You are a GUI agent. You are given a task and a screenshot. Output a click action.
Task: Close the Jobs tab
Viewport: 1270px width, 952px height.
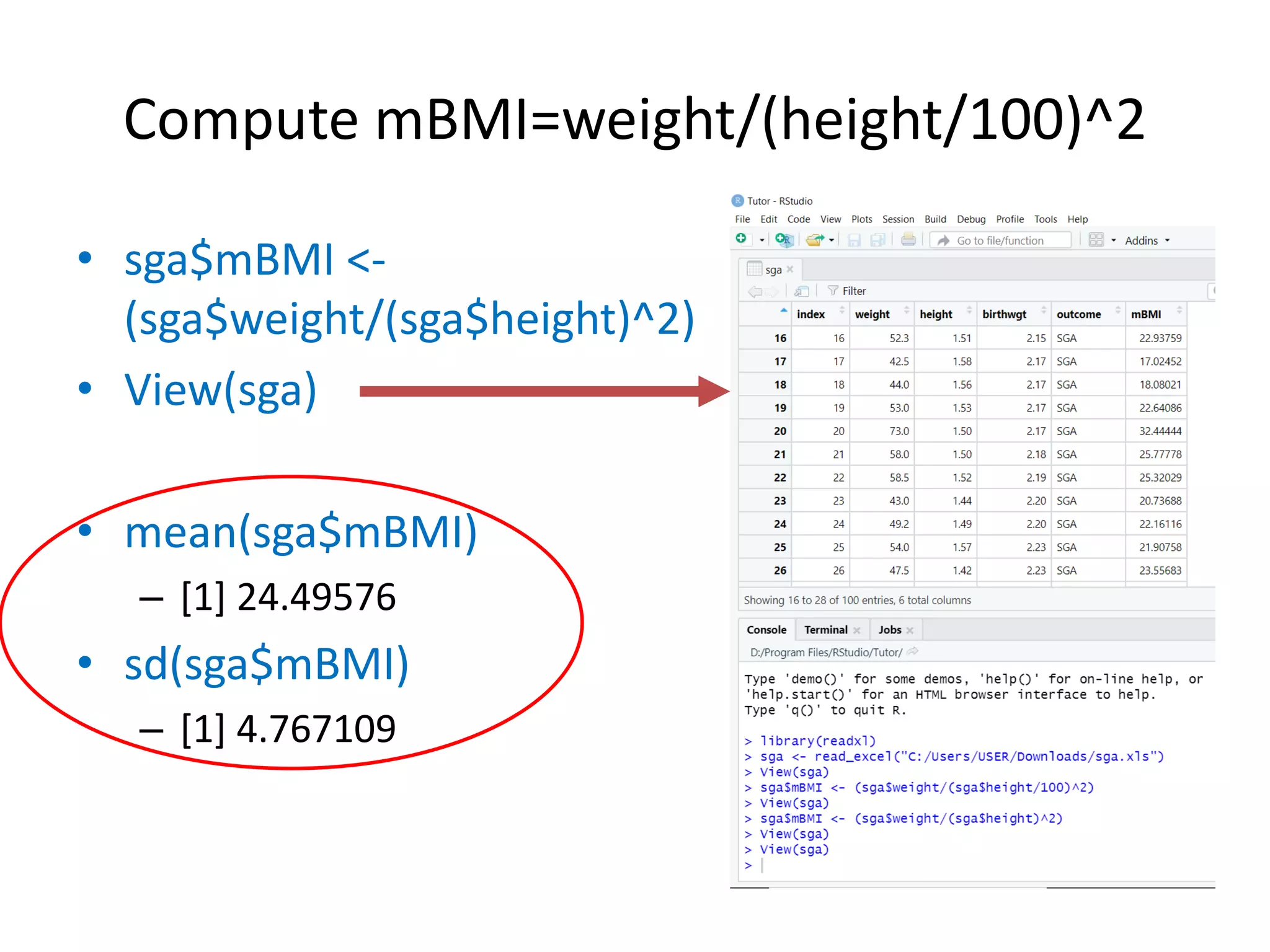(x=910, y=630)
